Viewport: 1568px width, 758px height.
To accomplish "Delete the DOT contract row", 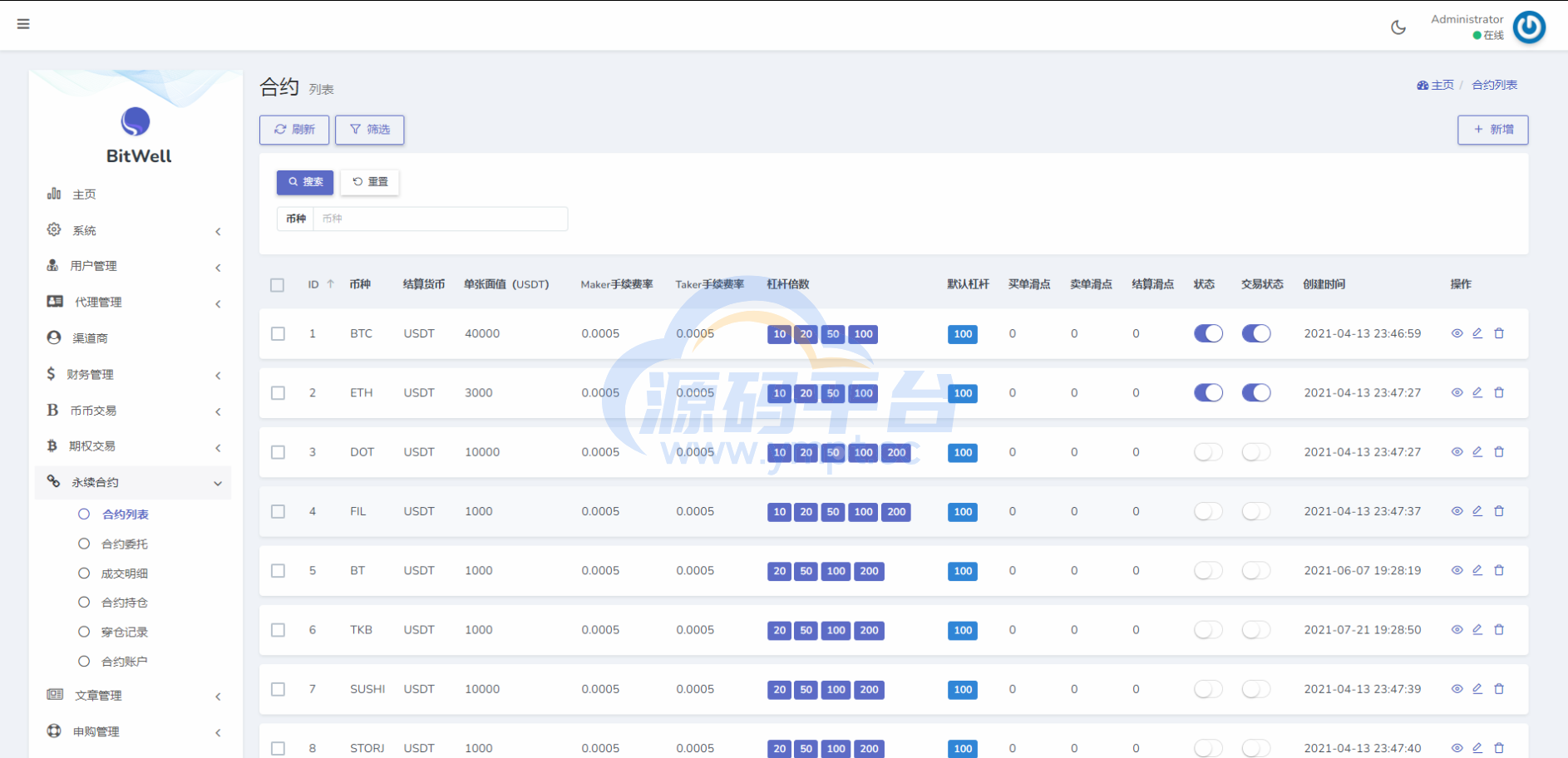I will click(1499, 452).
